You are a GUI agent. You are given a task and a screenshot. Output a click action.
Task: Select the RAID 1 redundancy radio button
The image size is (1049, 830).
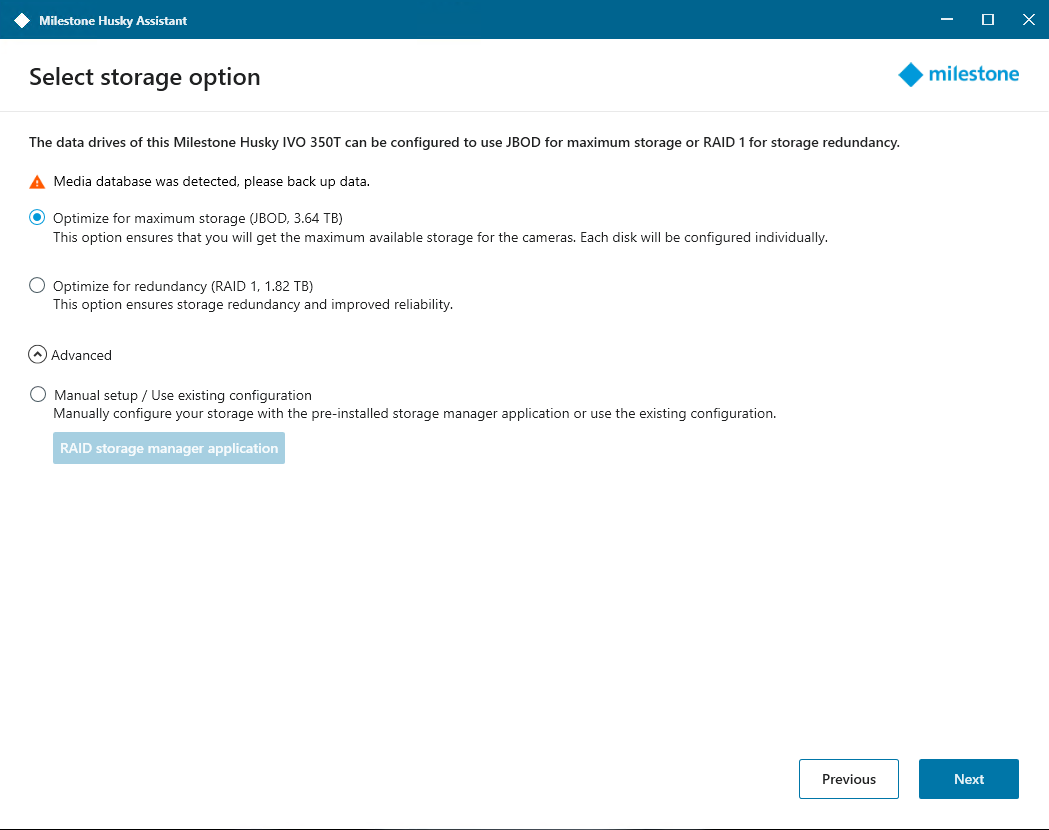point(37,285)
